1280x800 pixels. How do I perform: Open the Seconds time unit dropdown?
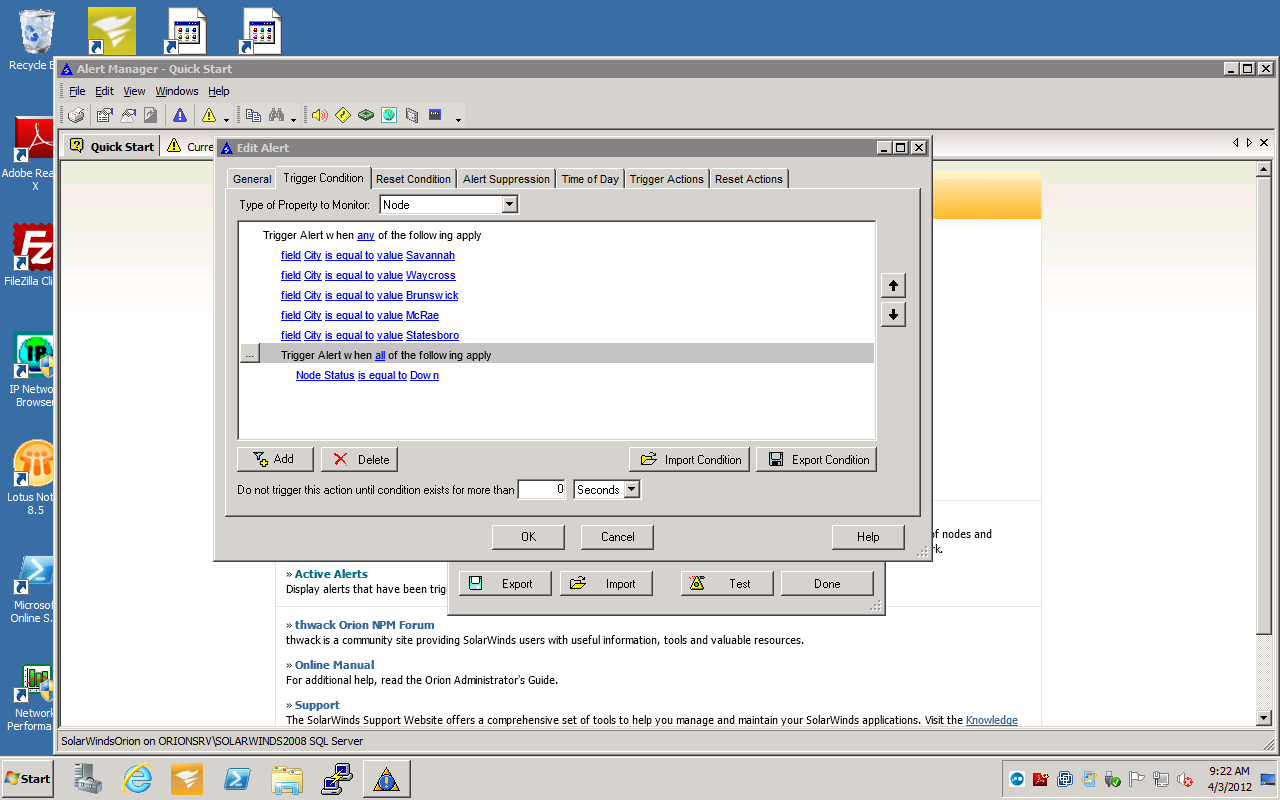click(632, 490)
